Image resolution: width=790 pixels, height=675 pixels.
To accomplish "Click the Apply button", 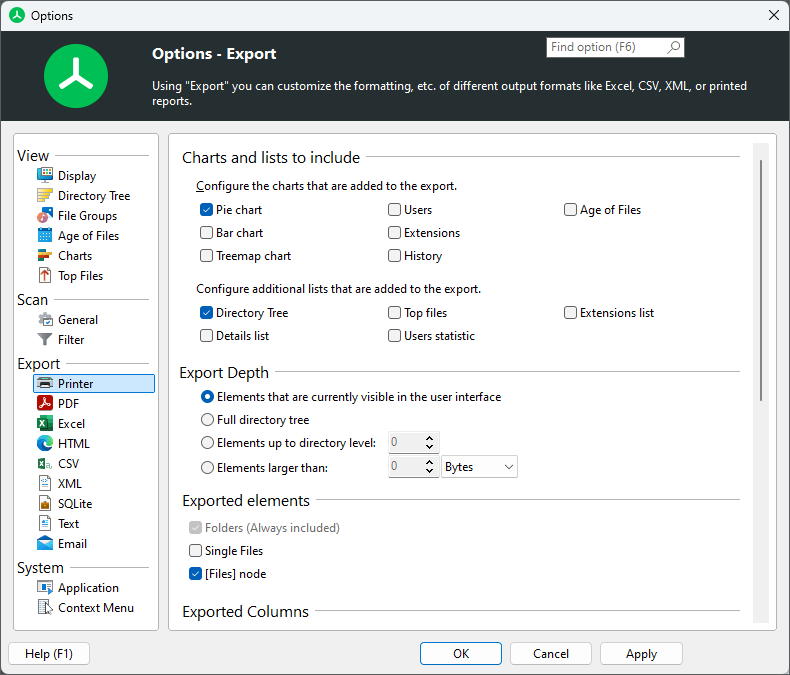I will coord(641,654).
